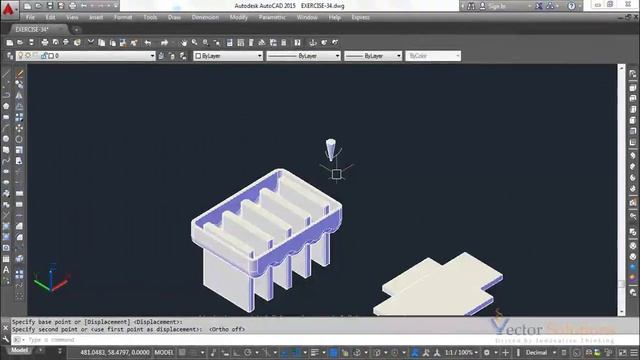
Task: Click the new drawing tab plus button
Action: click(x=76, y=30)
